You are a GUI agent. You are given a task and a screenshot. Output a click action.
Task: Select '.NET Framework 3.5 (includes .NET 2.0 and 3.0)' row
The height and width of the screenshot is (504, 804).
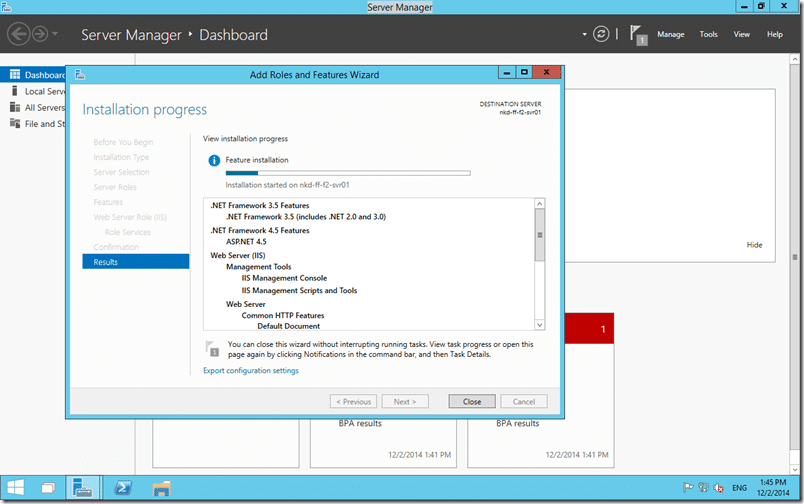point(306,216)
